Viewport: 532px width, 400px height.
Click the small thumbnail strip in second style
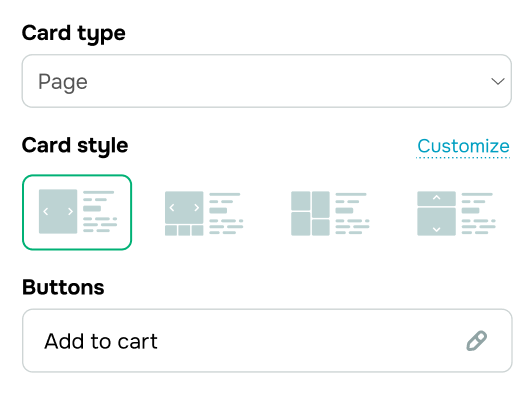[184, 230]
